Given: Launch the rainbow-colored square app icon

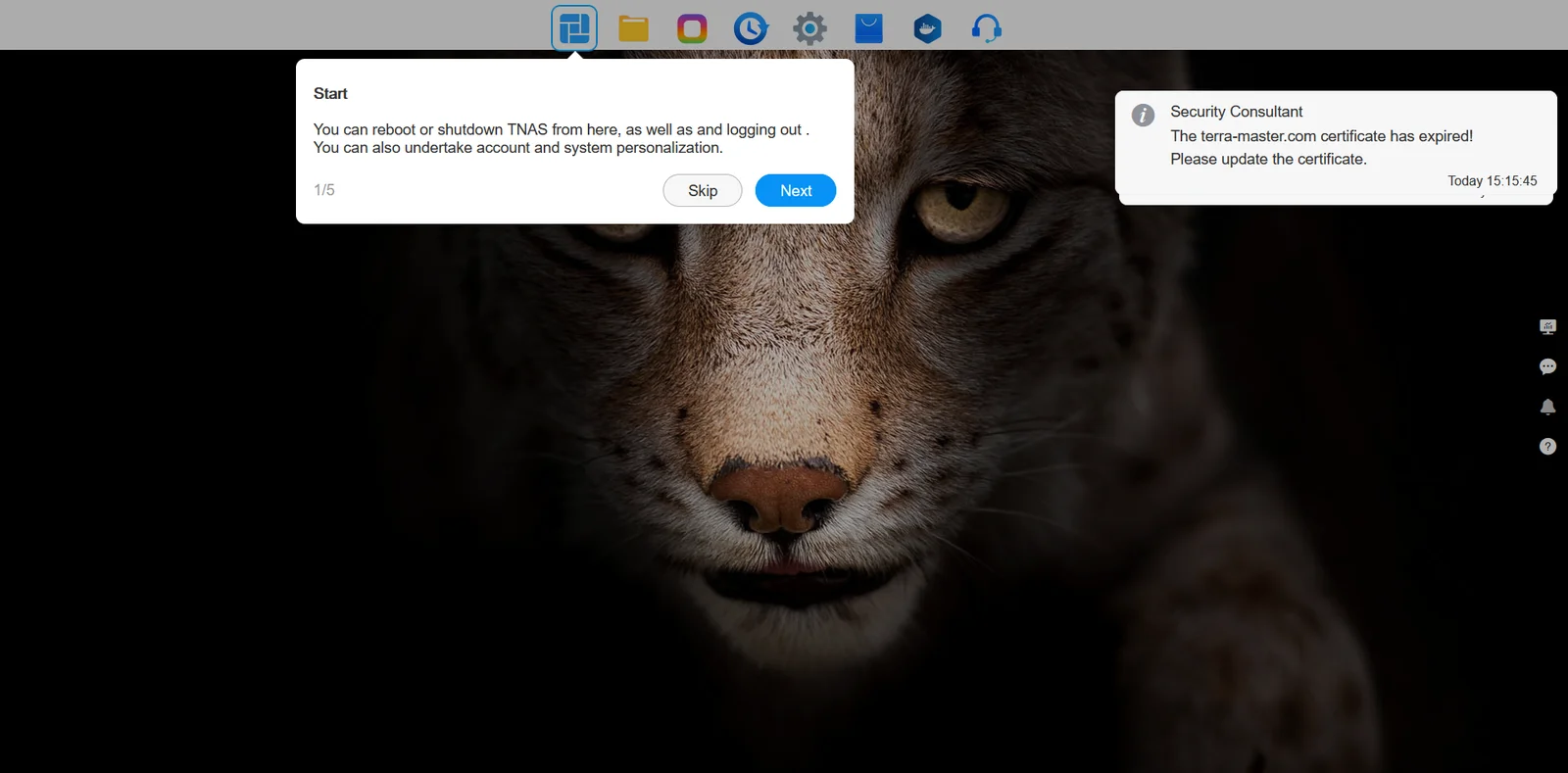Looking at the screenshot, I should (x=692, y=28).
